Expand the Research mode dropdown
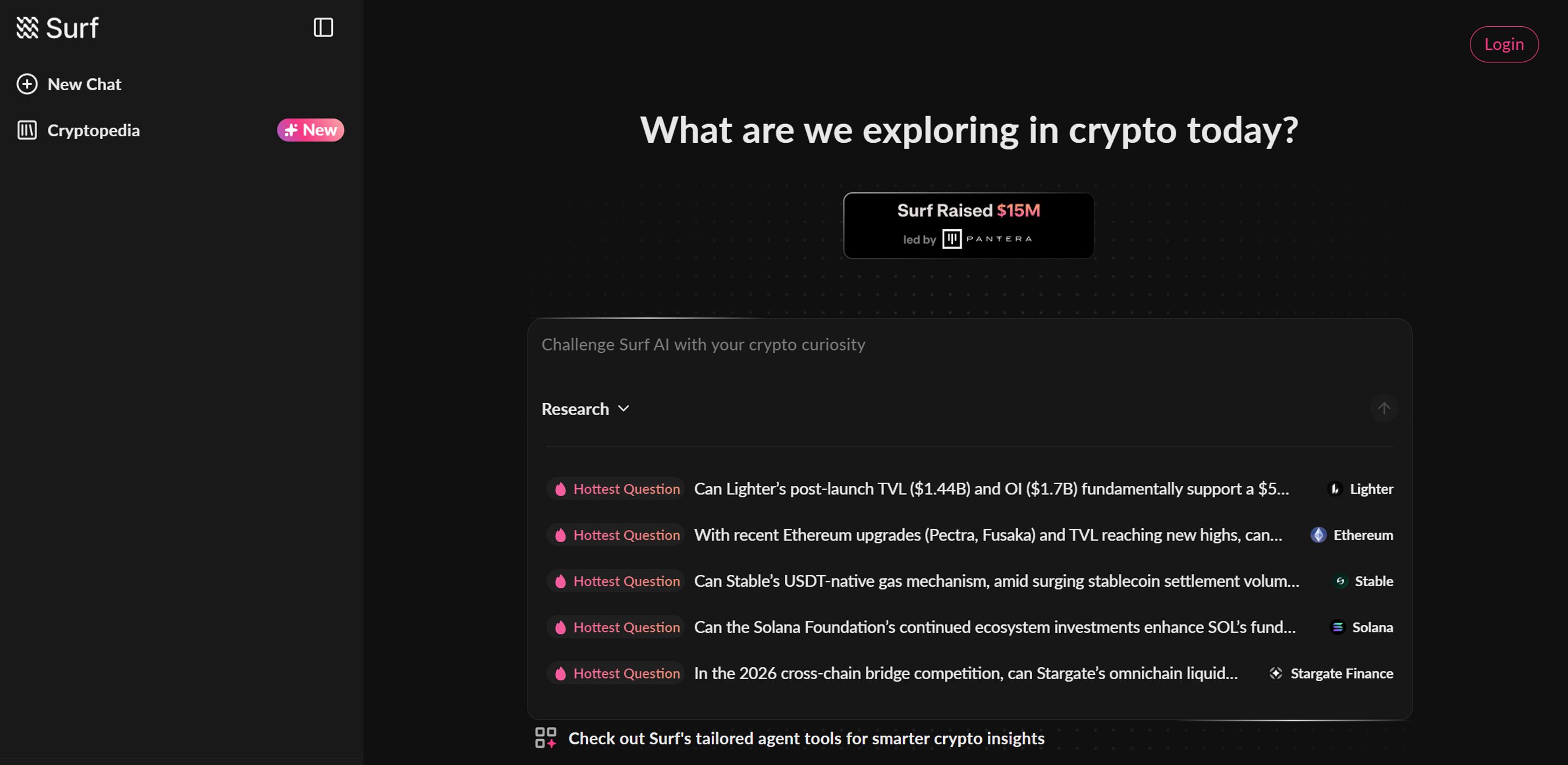Viewport: 1568px width, 765px height. (x=575, y=409)
